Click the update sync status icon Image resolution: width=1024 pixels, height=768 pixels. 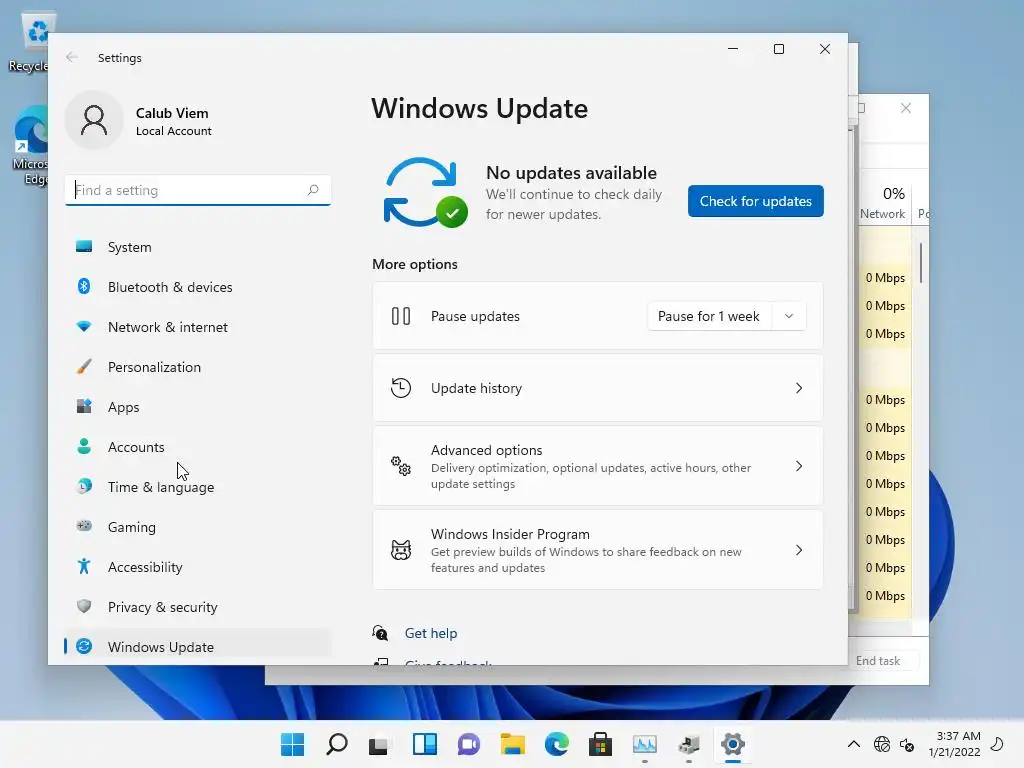425,193
